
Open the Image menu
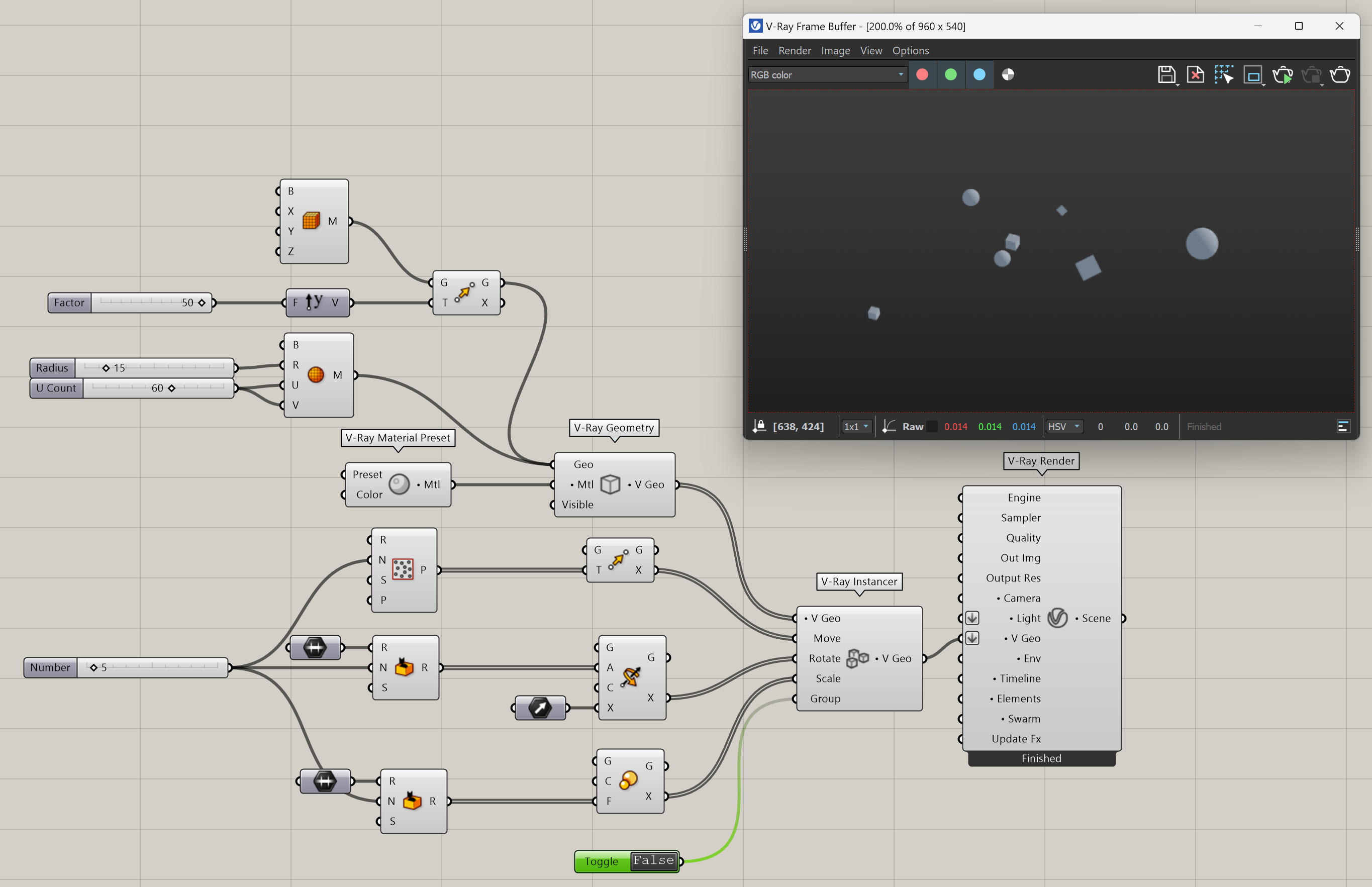pos(835,51)
